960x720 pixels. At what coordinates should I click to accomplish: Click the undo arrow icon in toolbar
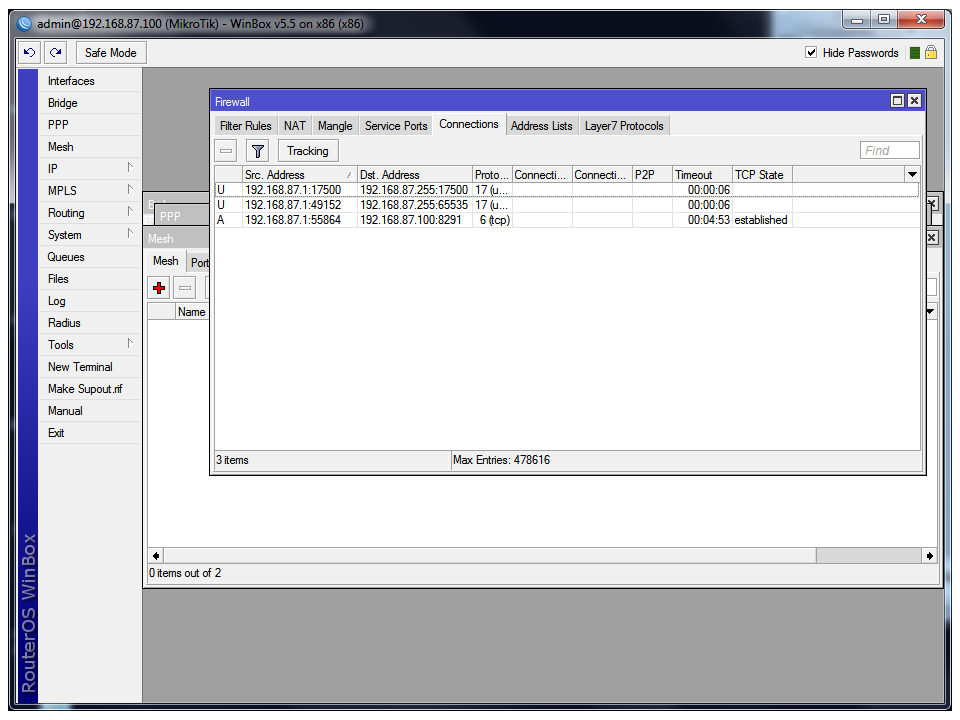(x=30, y=53)
